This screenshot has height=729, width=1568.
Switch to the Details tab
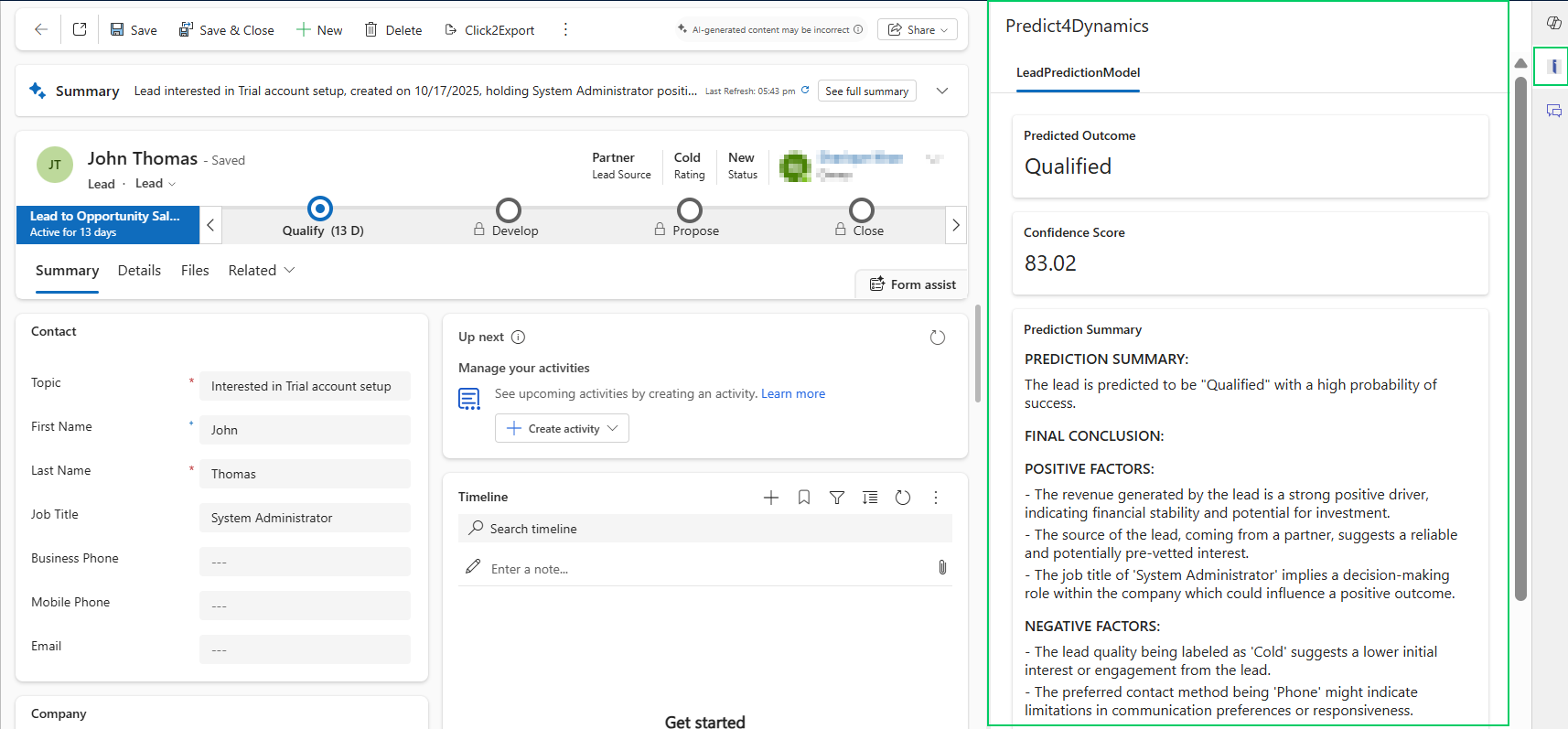tap(139, 271)
